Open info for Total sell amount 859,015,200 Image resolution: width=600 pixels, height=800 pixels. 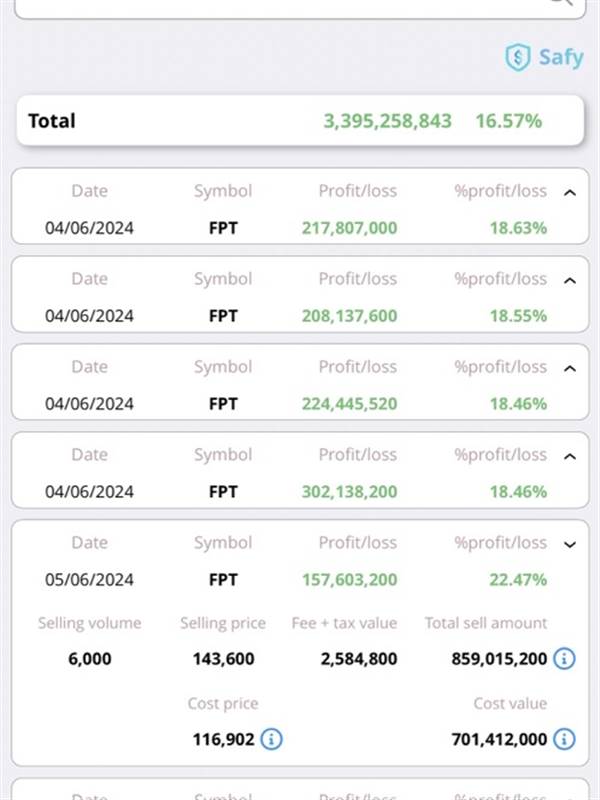coord(564,659)
